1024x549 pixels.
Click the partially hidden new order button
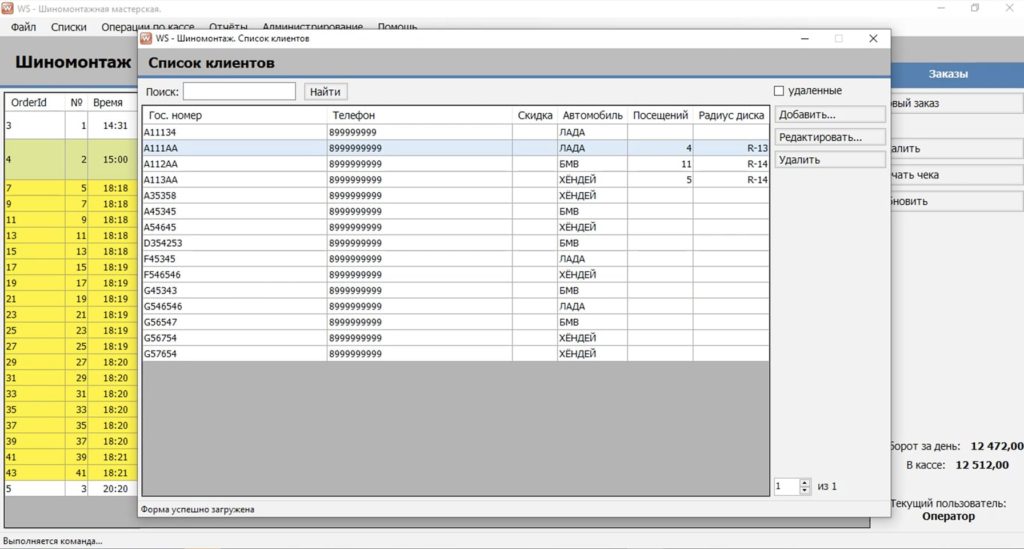[x=956, y=103]
